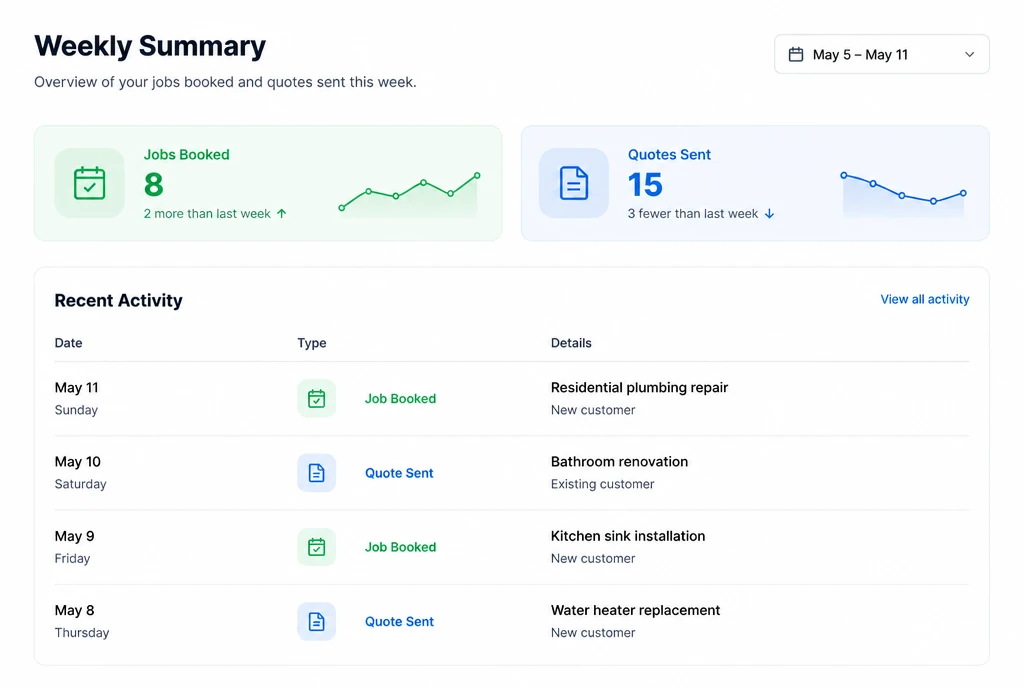Image resolution: width=1024 pixels, height=688 pixels.
Task: Click the Type column header
Action: 312,343
